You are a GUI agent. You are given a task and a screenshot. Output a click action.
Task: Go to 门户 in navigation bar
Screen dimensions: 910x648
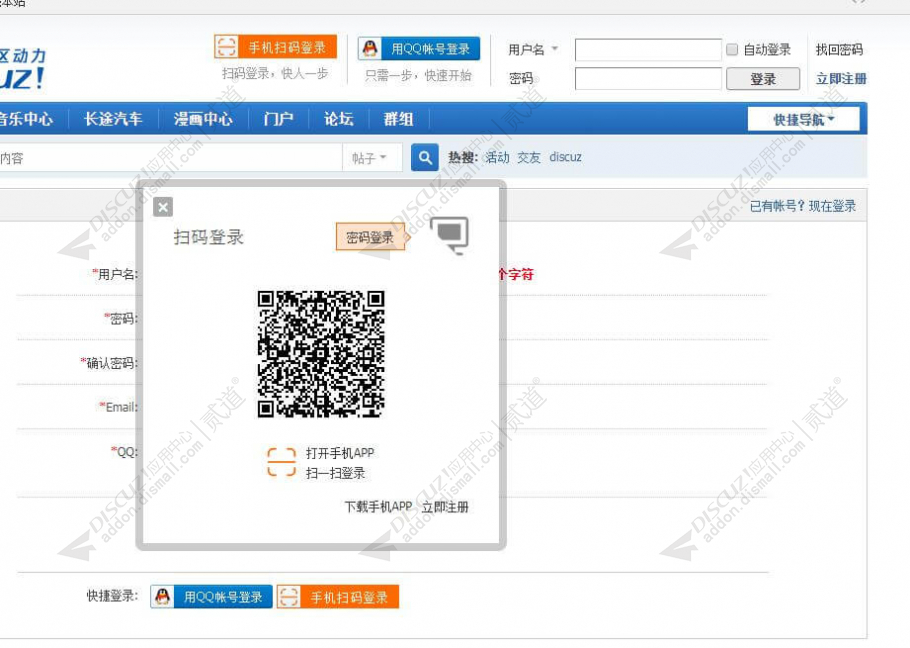279,119
